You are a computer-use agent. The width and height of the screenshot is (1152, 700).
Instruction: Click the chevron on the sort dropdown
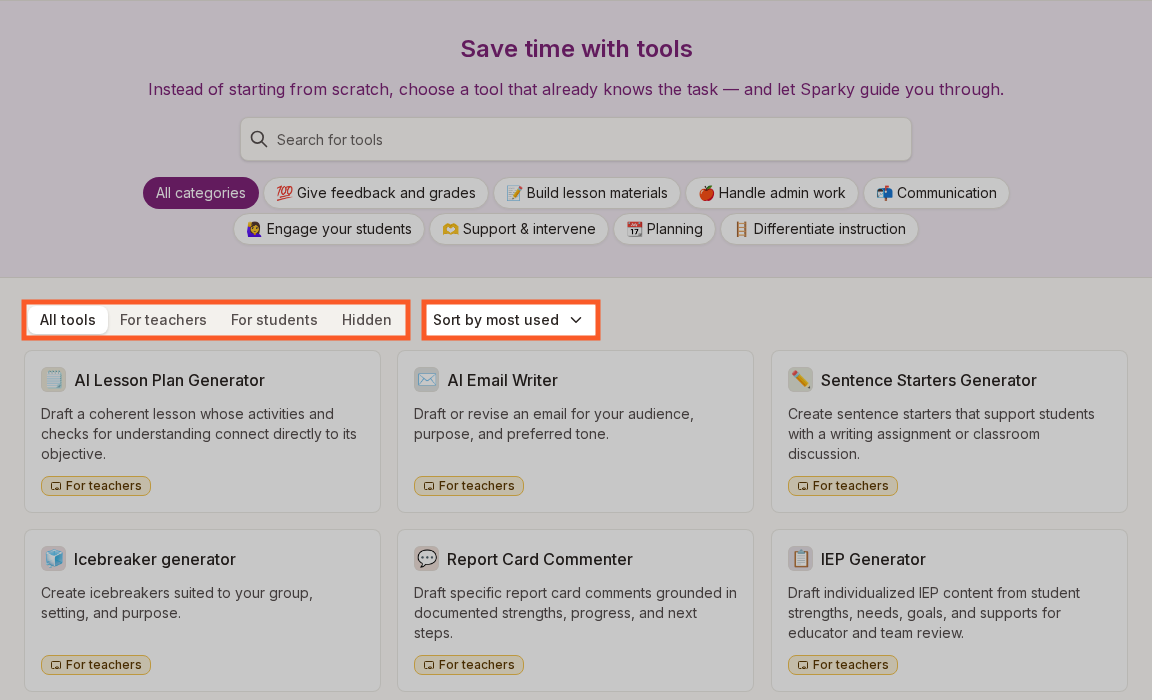576,320
